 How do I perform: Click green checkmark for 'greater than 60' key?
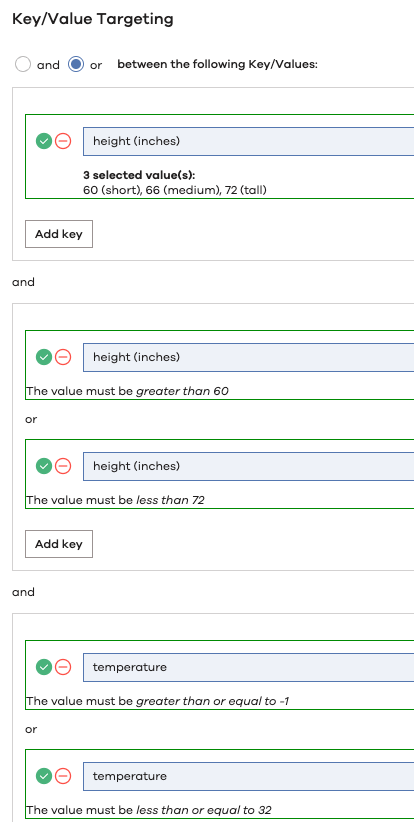pos(44,357)
